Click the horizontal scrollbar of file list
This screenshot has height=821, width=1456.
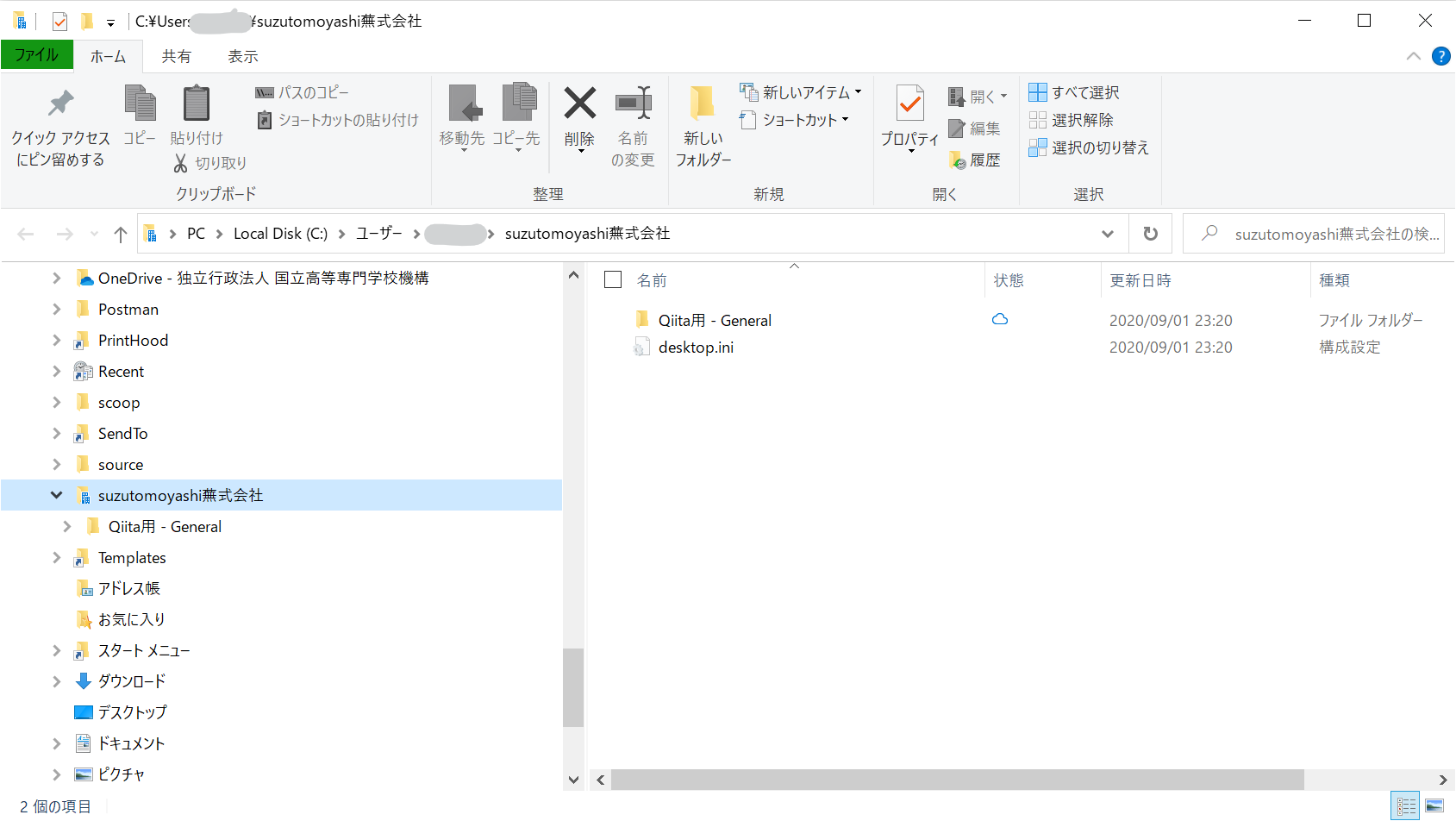click(958, 780)
